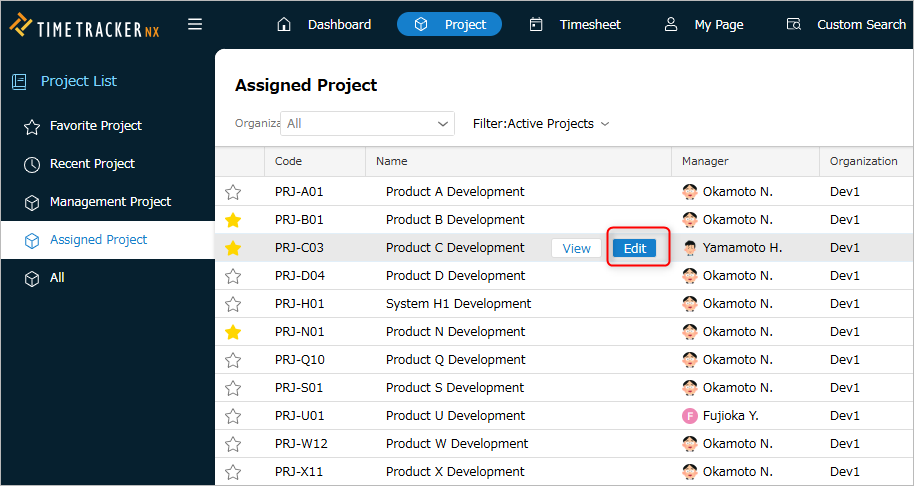Select Favorite Project in the sidebar

click(x=108, y=126)
